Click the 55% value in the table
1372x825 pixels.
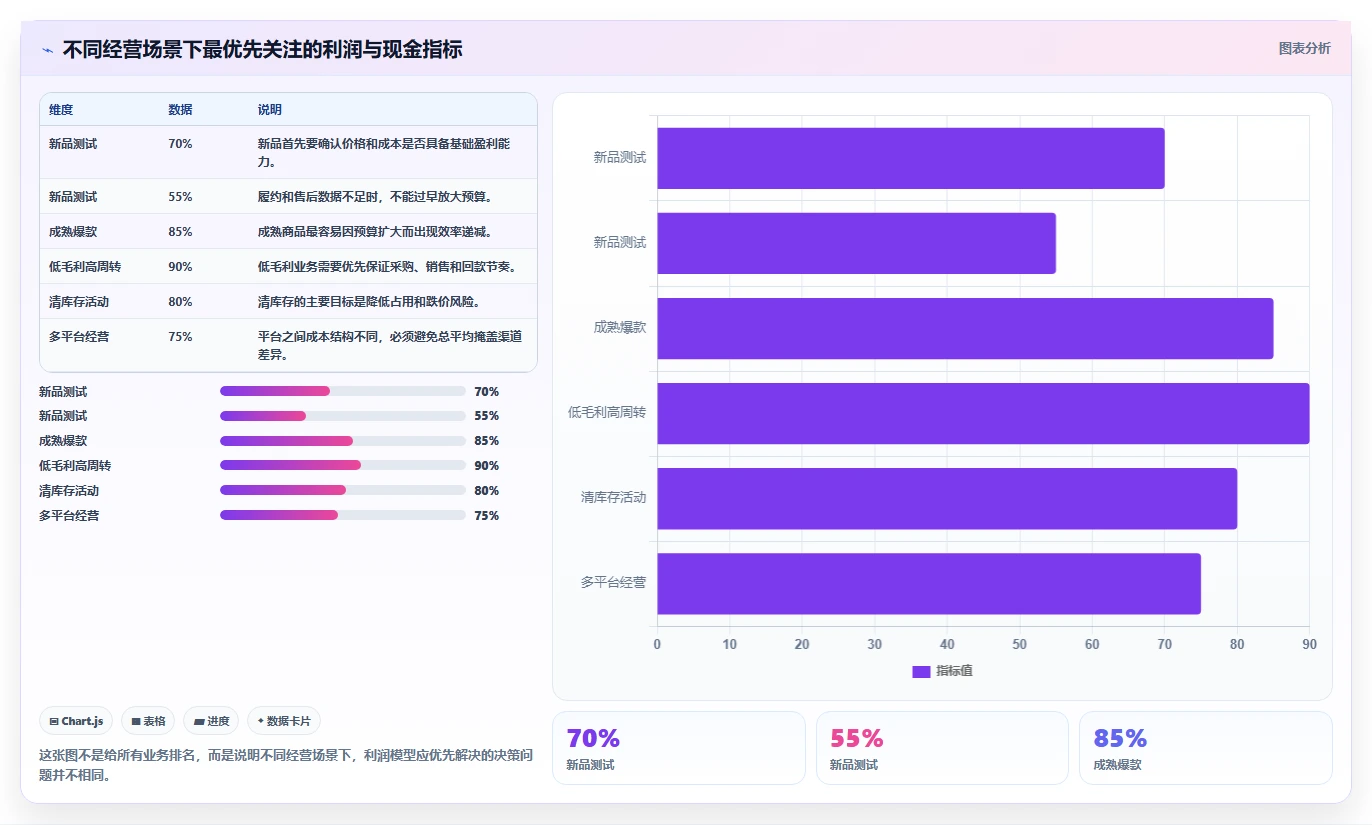pos(180,197)
